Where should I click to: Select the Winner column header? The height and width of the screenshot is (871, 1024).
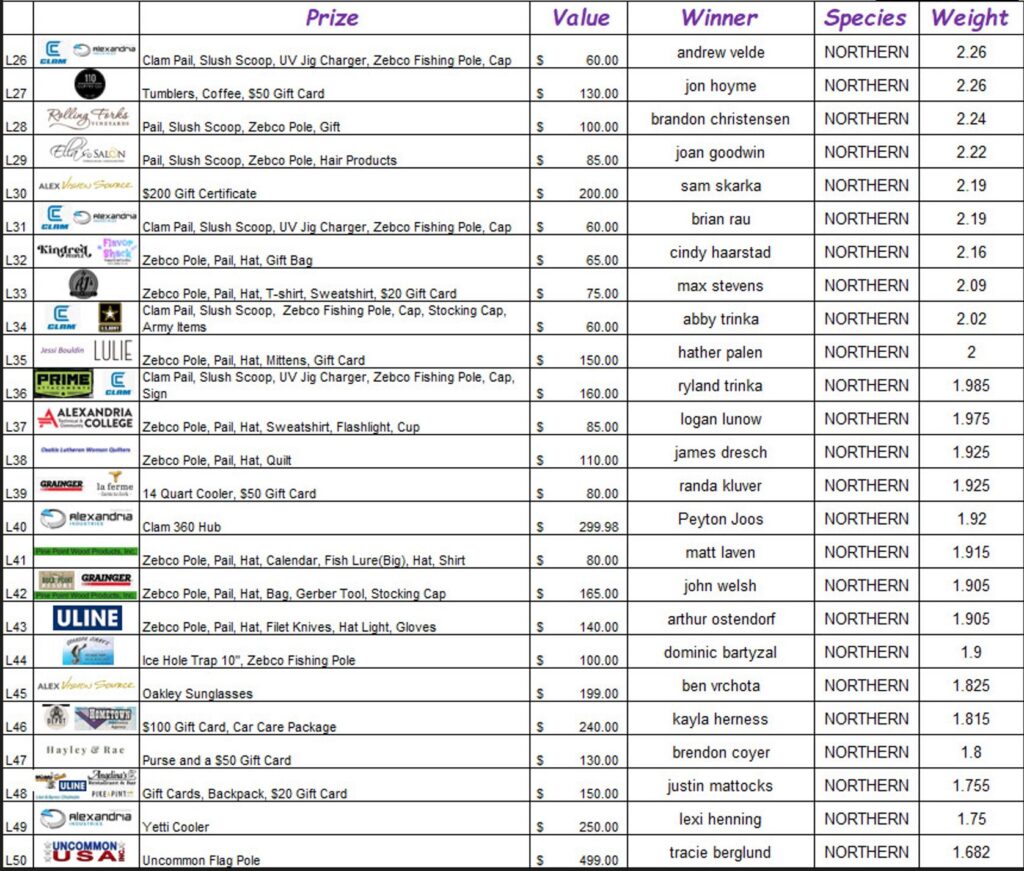coord(720,18)
